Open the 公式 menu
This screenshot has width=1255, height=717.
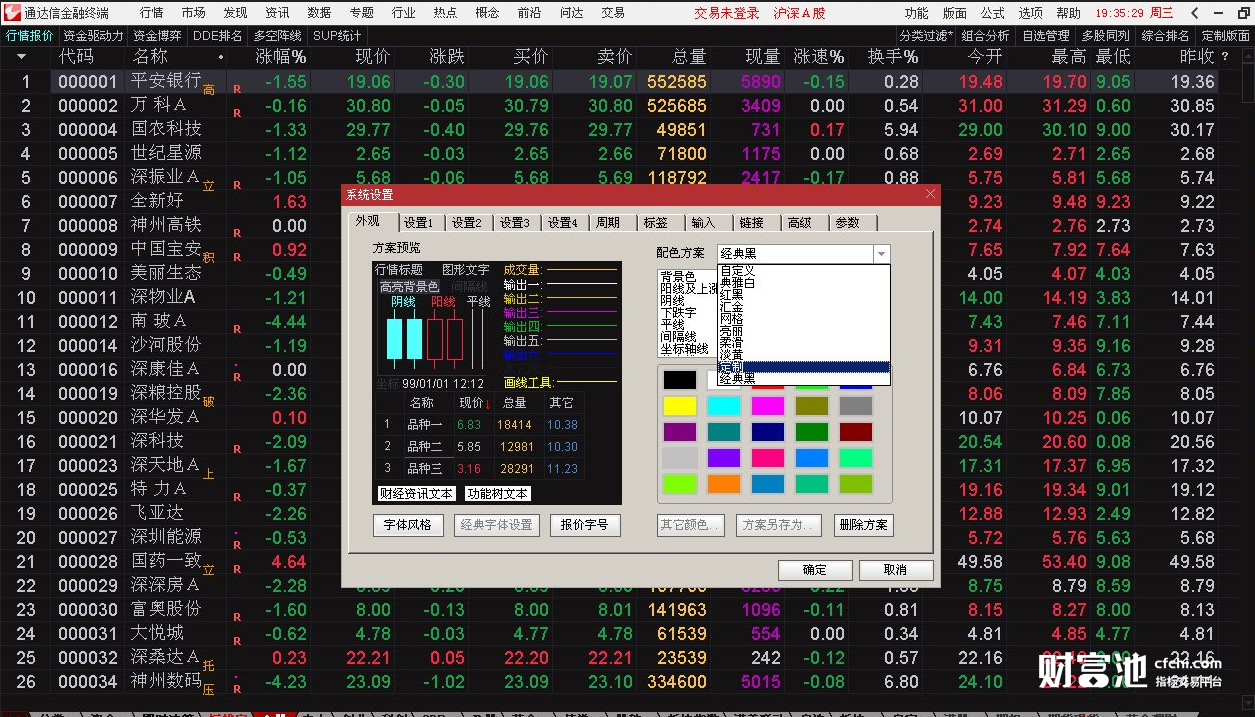(992, 13)
